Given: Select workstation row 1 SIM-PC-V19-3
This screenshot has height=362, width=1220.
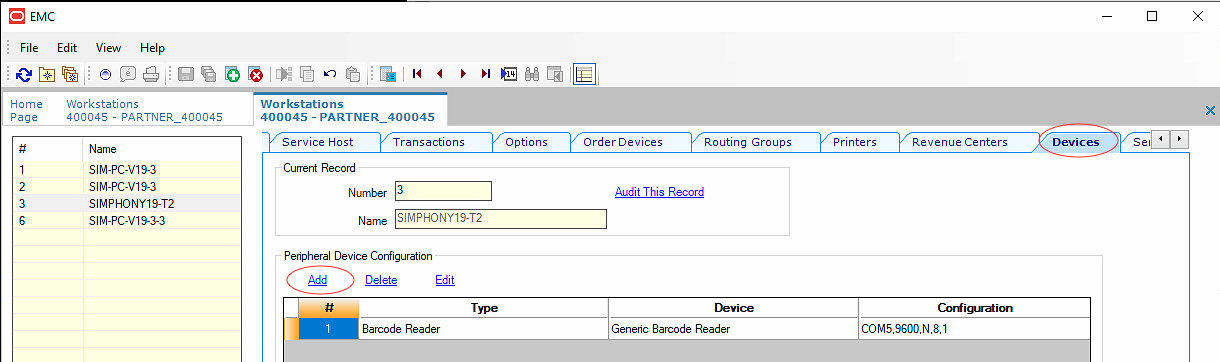Looking at the screenshot, I should (127, 170).
